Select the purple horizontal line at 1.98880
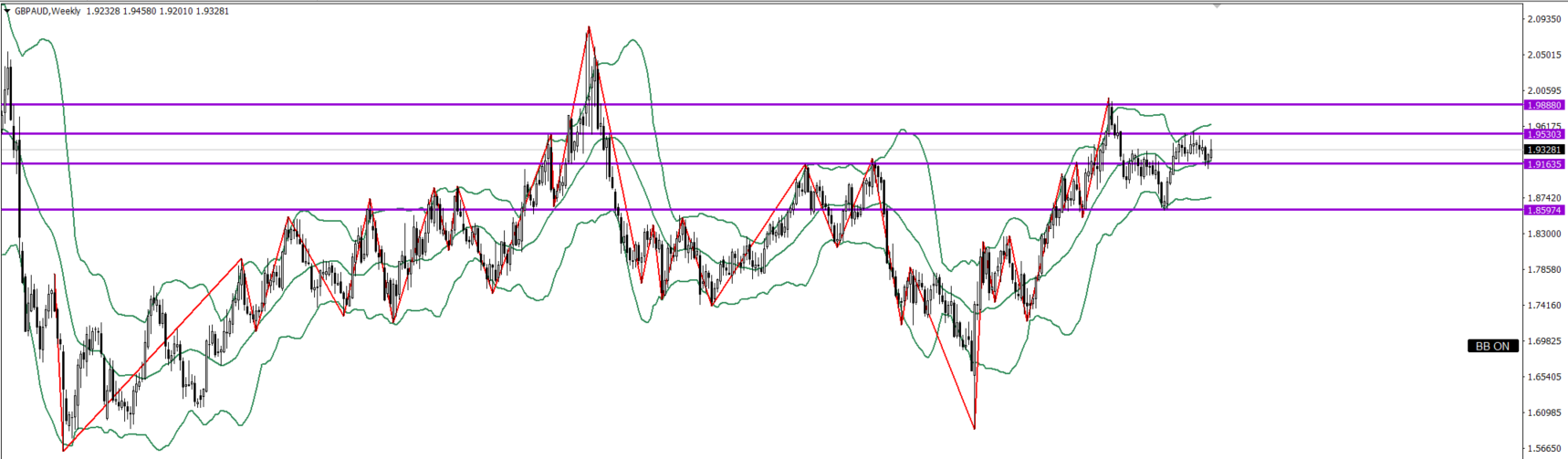1568x459 pixels. point(730,105)
